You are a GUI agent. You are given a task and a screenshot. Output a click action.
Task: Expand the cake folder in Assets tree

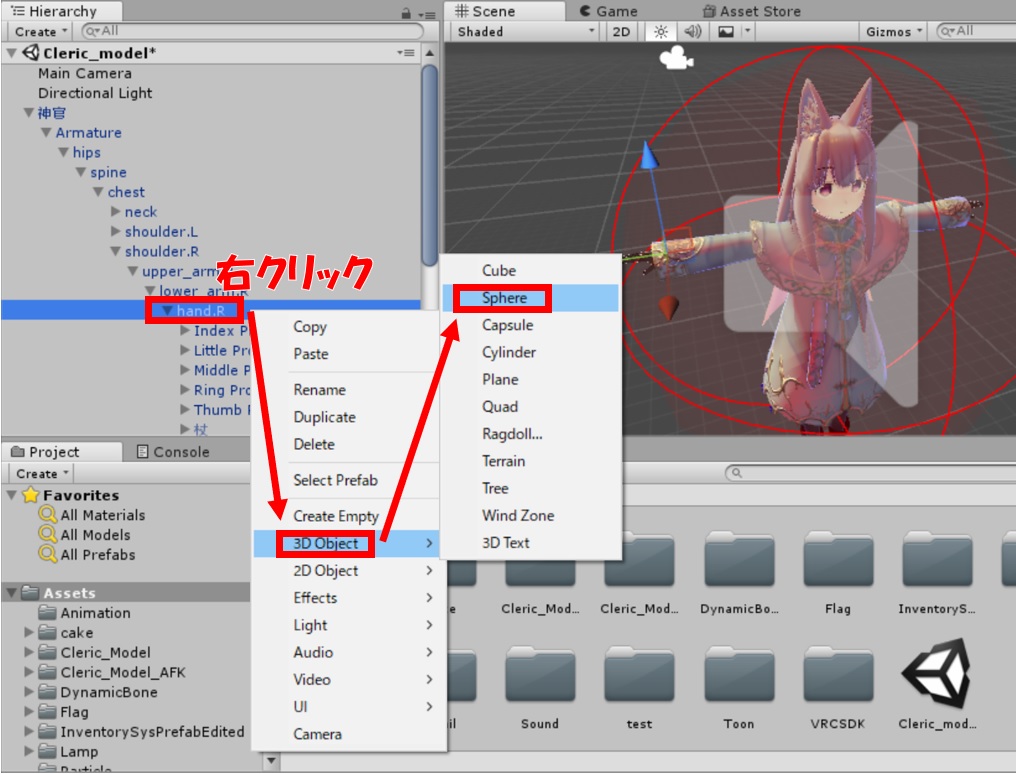pos(29,633)
